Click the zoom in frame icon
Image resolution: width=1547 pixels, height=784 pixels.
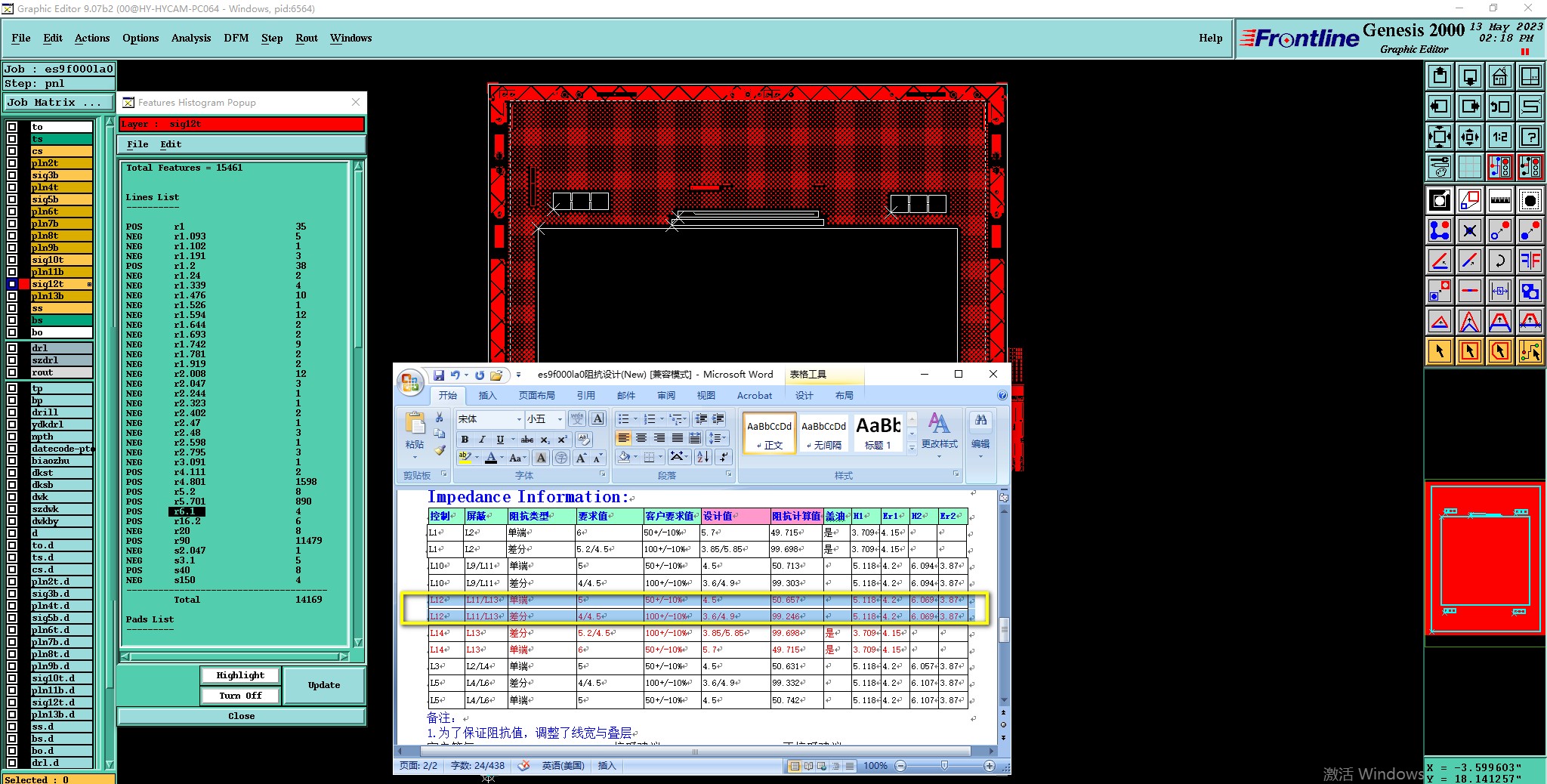[x=1440, y=137]
